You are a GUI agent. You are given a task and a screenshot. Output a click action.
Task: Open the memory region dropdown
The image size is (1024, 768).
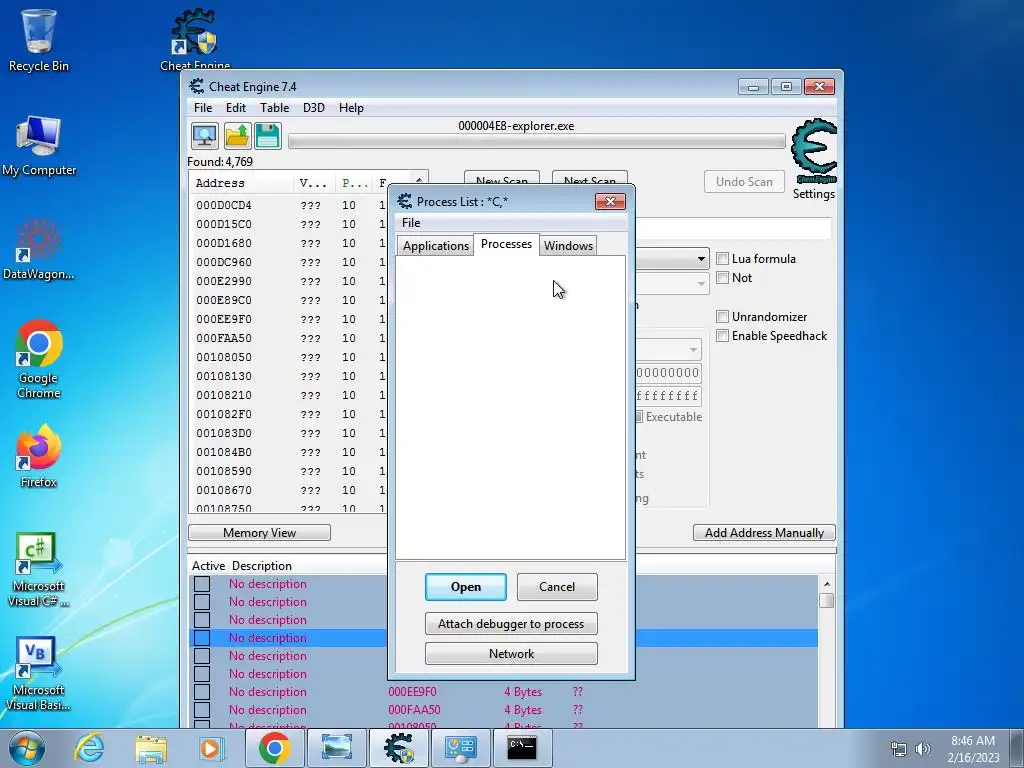[x=693, y=349]
